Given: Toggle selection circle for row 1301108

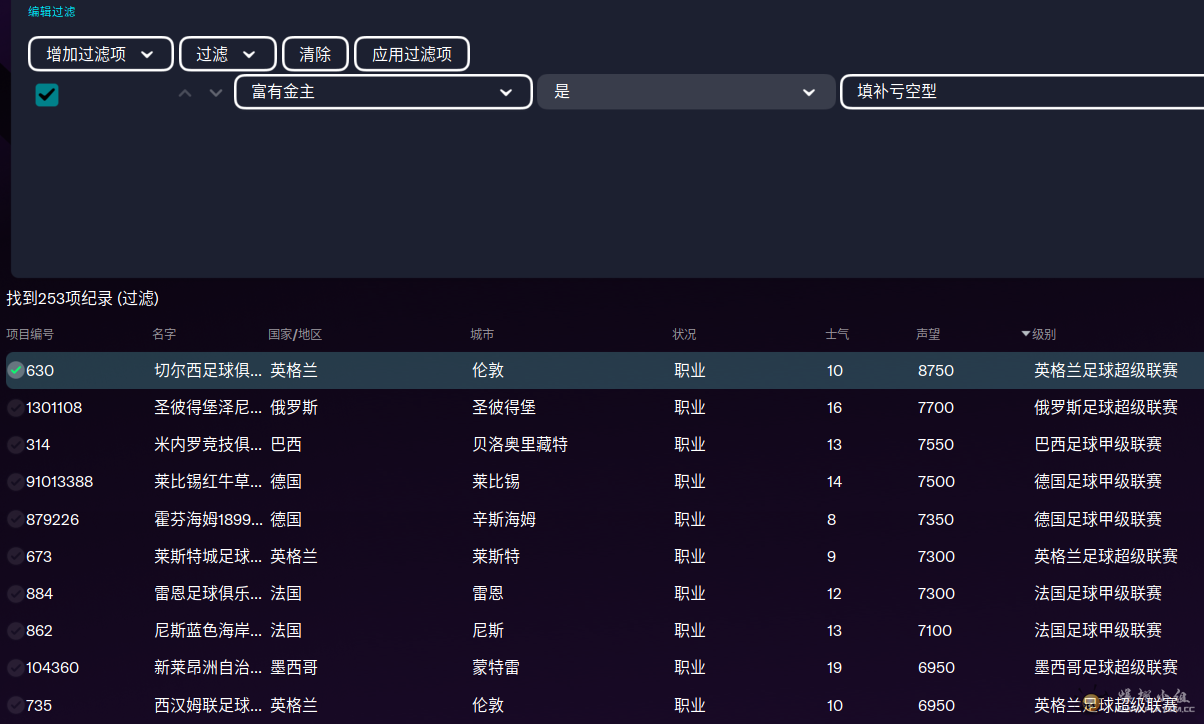Looking at the screenshot, I should tap(16, 408).
